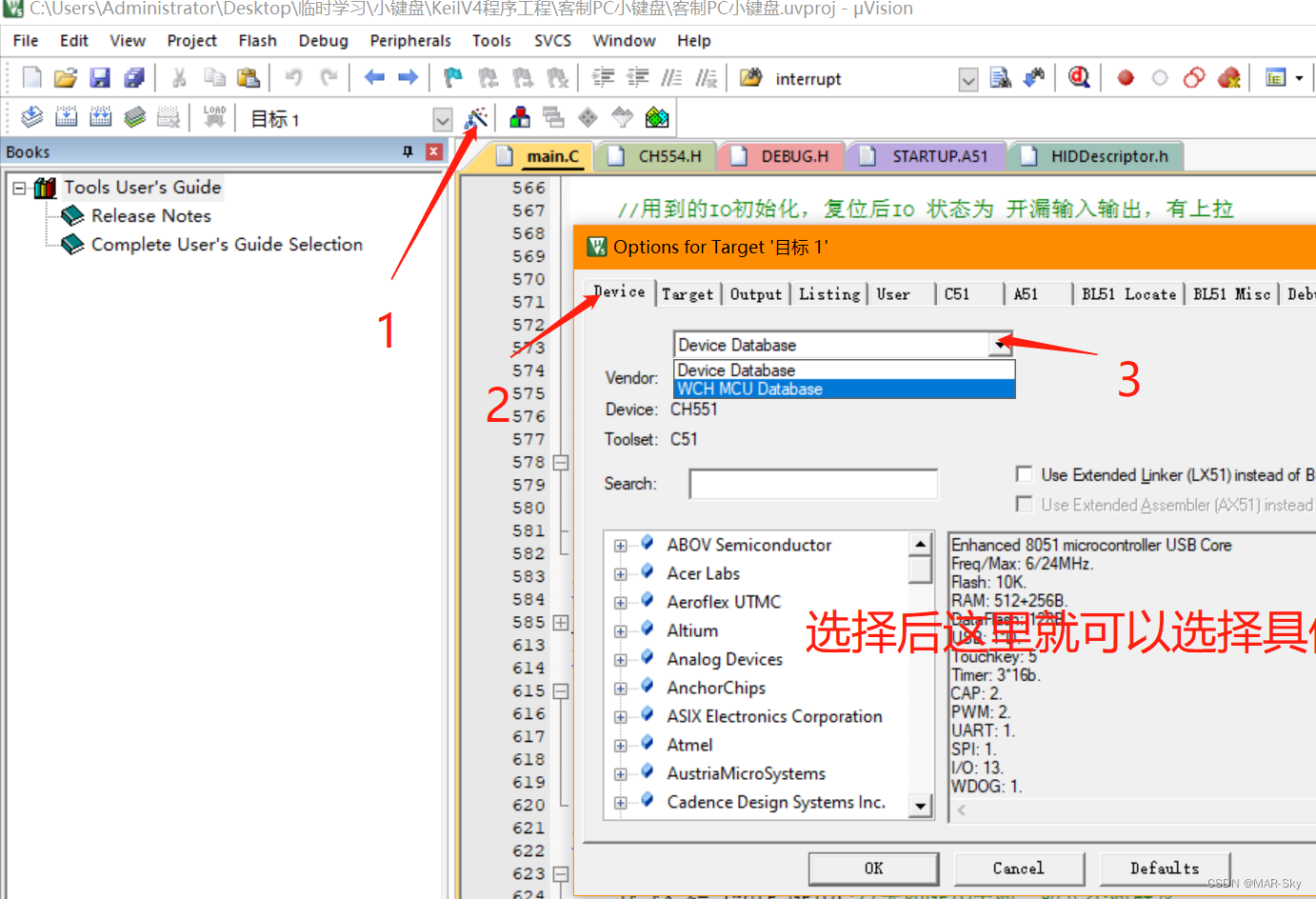The height and width of the screenshot is (899, 1316).
Task: Expand the Atmel vendor node
Action: coord(621,746)
